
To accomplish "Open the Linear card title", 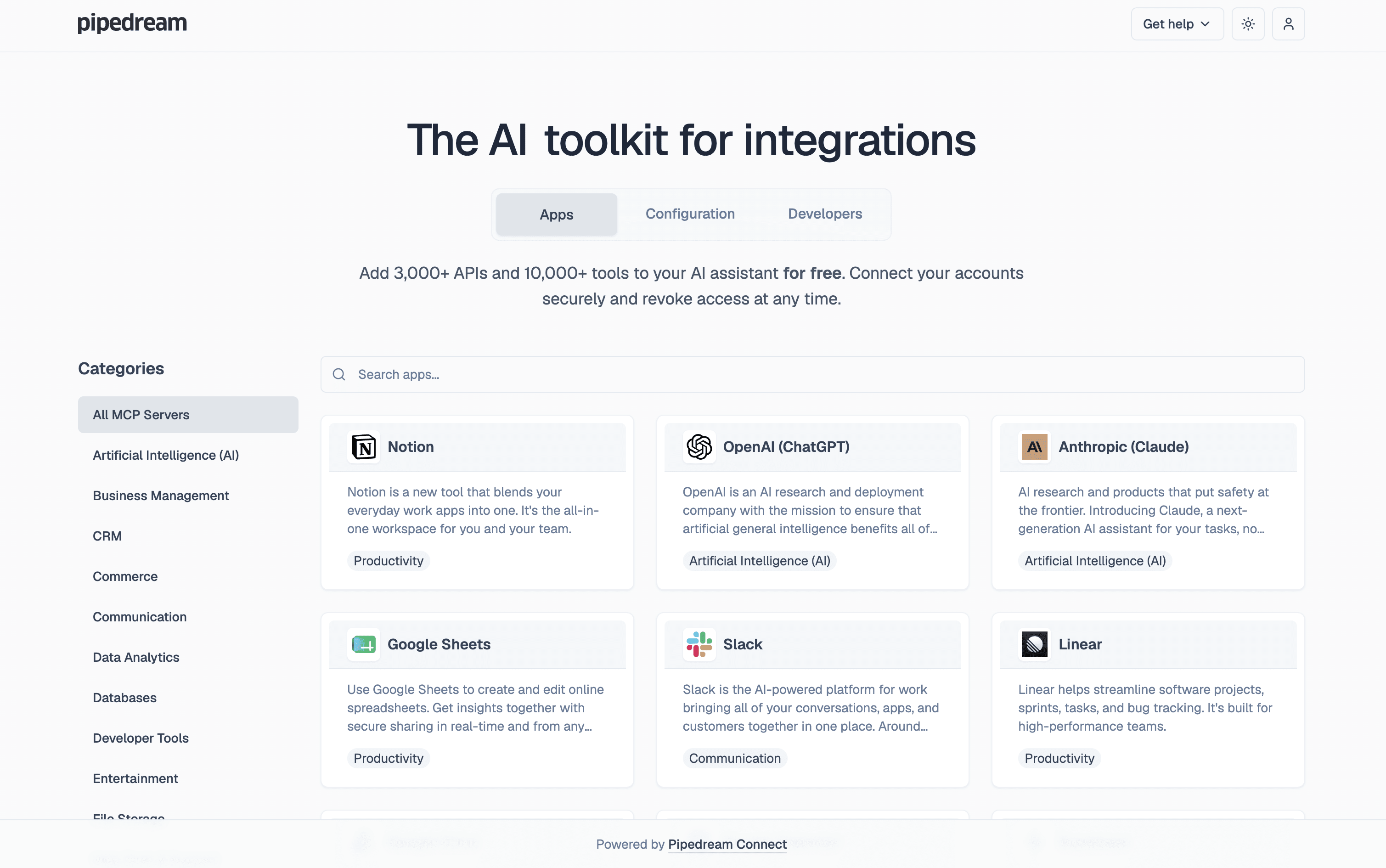I will point(1080,644).
